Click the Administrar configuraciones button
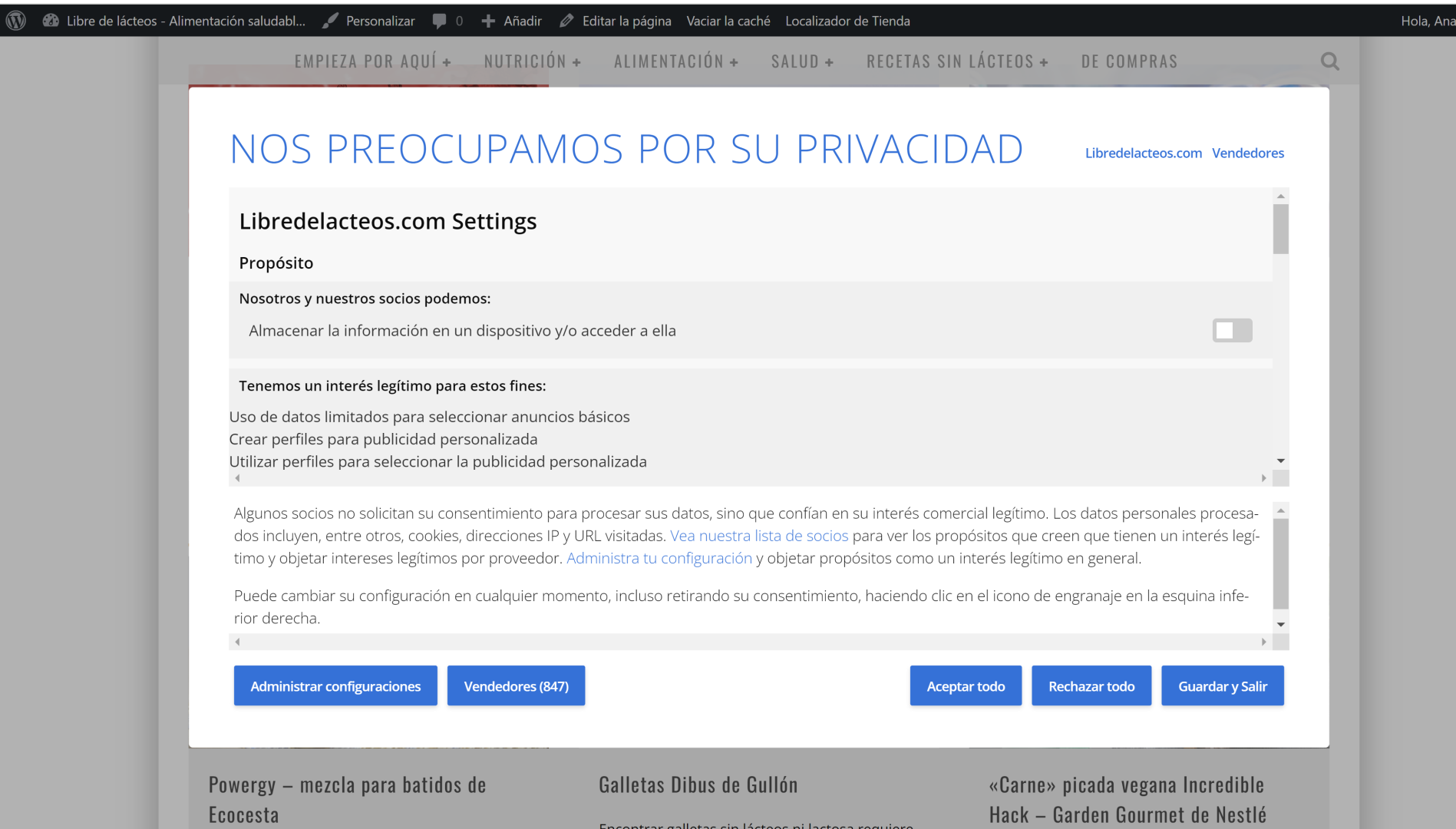The image size is (1456, 829). point(335,685)
